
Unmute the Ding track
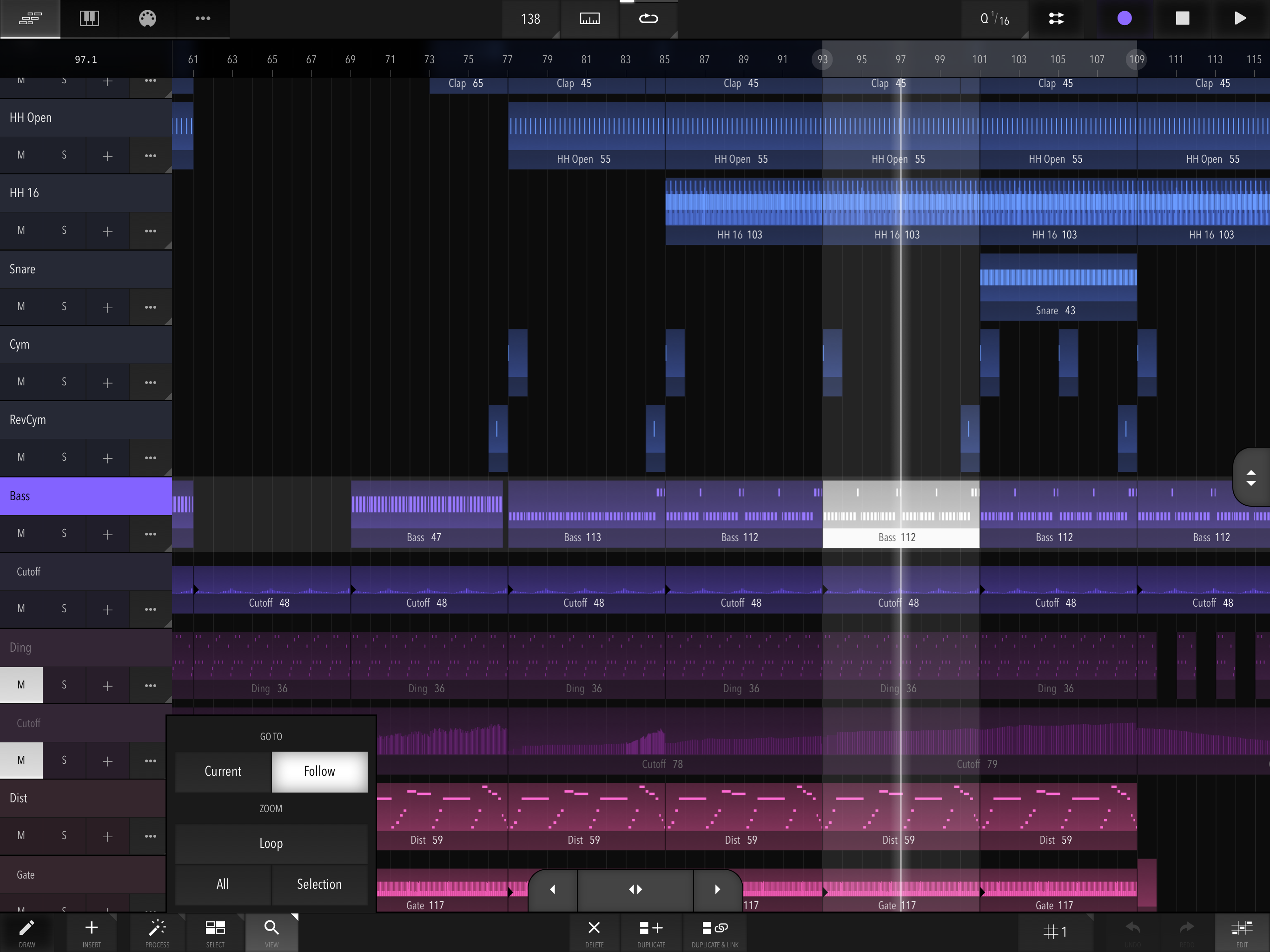21,684
